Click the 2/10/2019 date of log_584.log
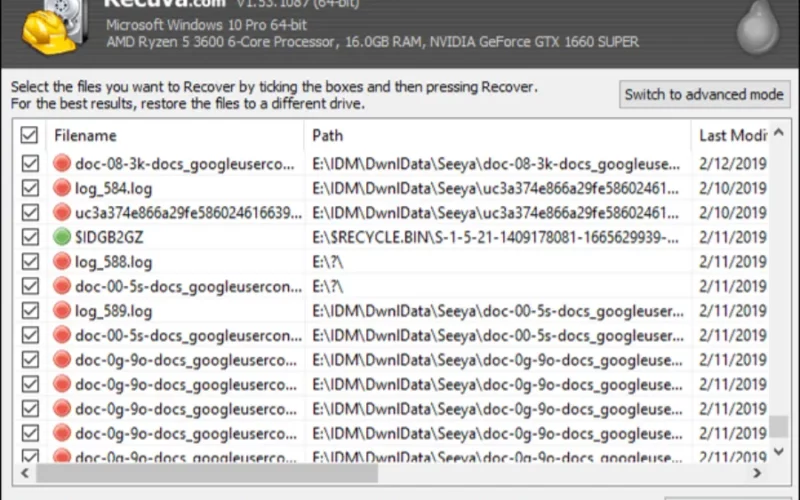800x500 pixels. pyautogui.click(x=733, y=188)
